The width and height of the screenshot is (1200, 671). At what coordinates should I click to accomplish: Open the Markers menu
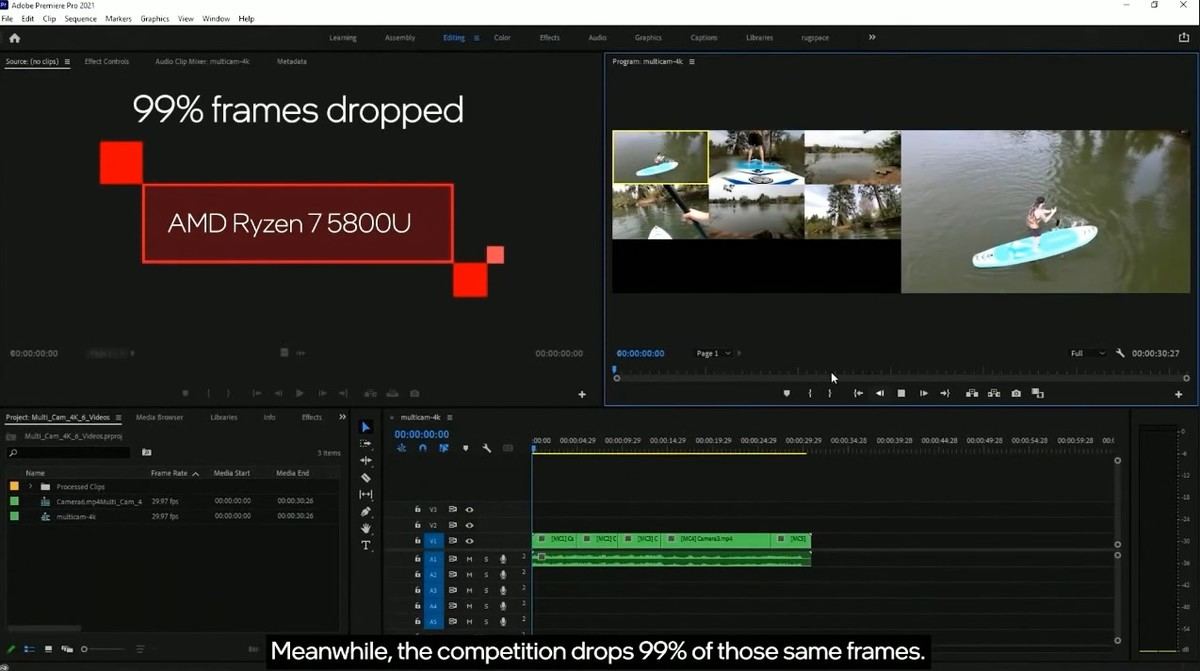point(118,19)
